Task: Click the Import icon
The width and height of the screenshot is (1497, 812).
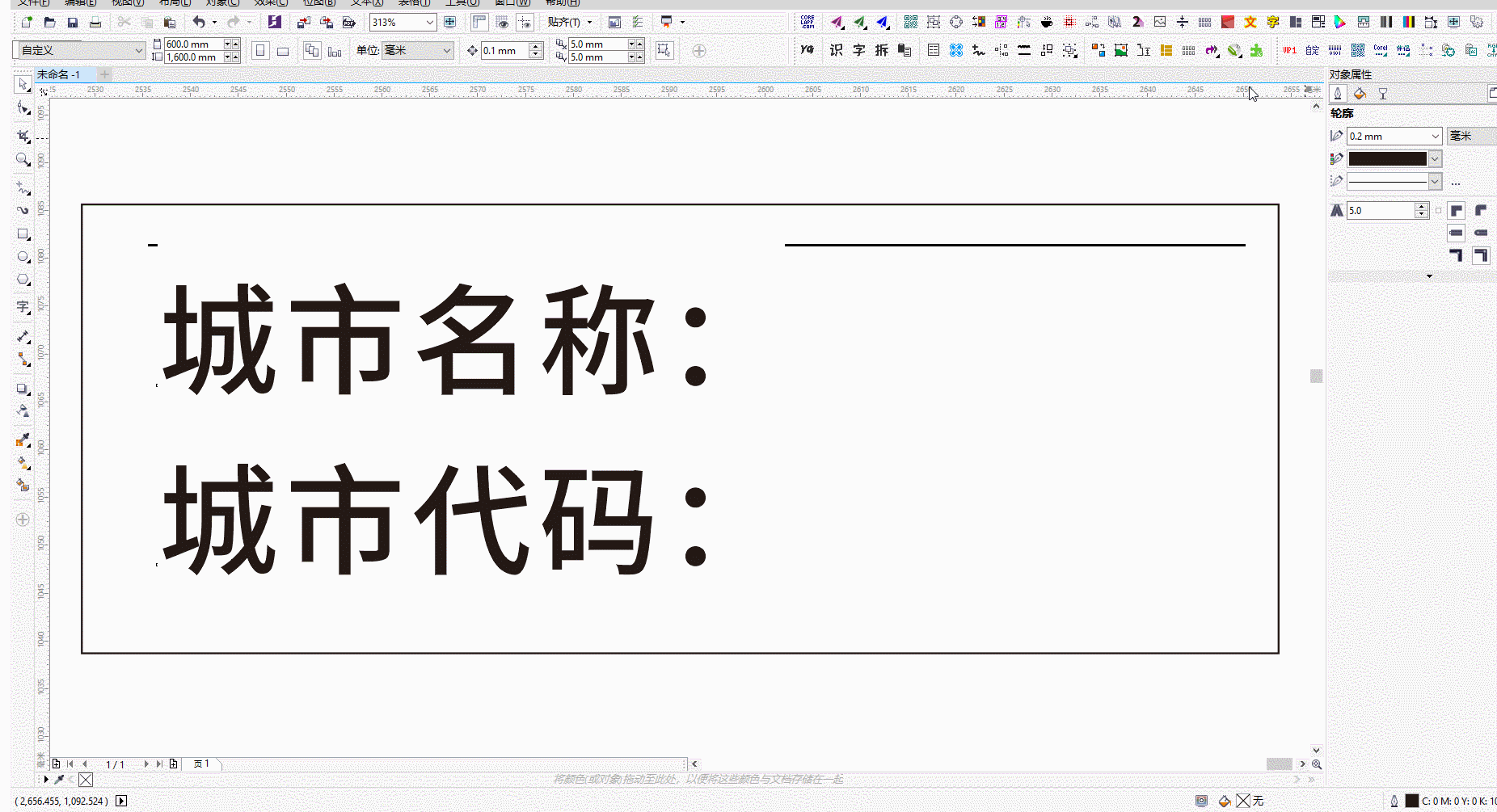Action: click(x=304, y=23)
